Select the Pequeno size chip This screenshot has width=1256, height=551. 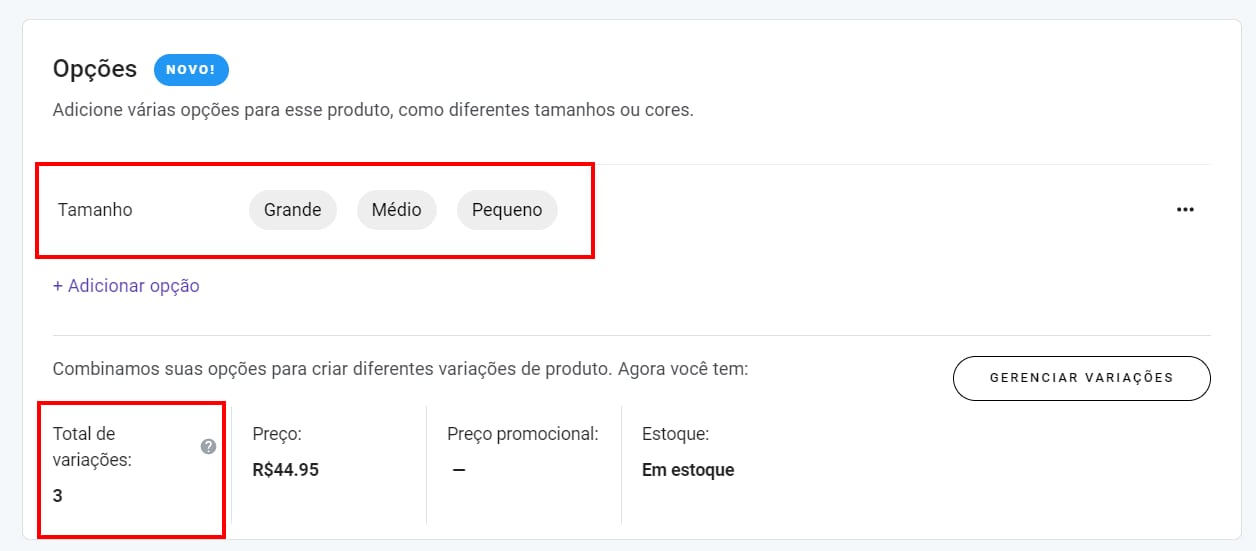[x=507, y=210]
